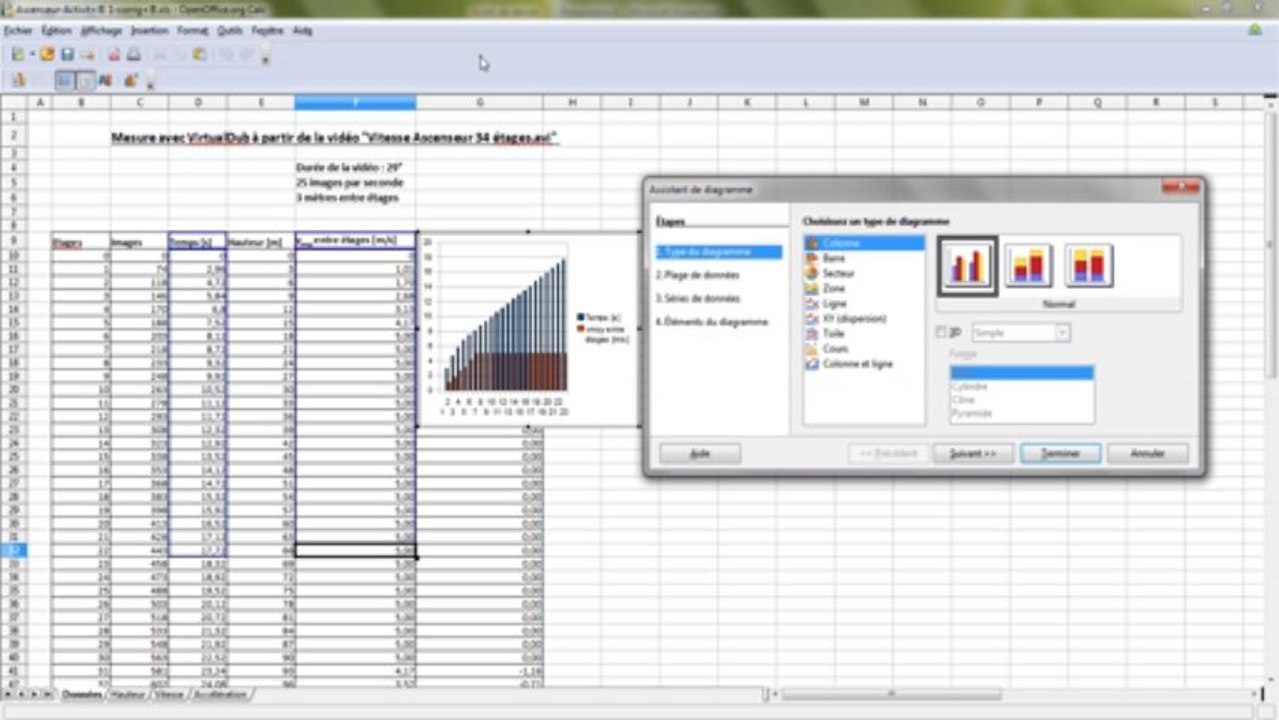The image size is (1279, 720).
Task: Select Cylindre shape in Forme list
Action: point(1021,386)
